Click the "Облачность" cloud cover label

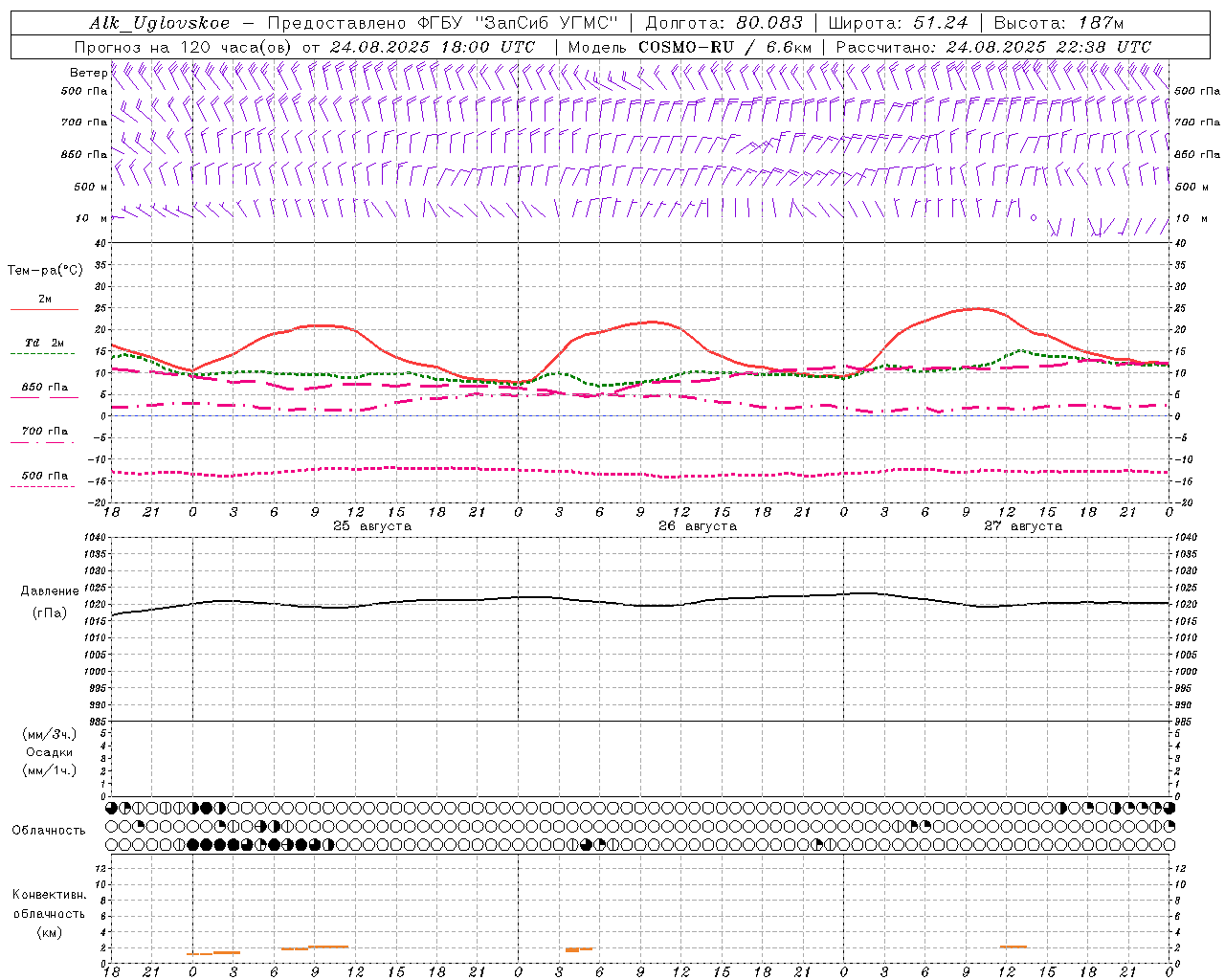tap(49, 831)
